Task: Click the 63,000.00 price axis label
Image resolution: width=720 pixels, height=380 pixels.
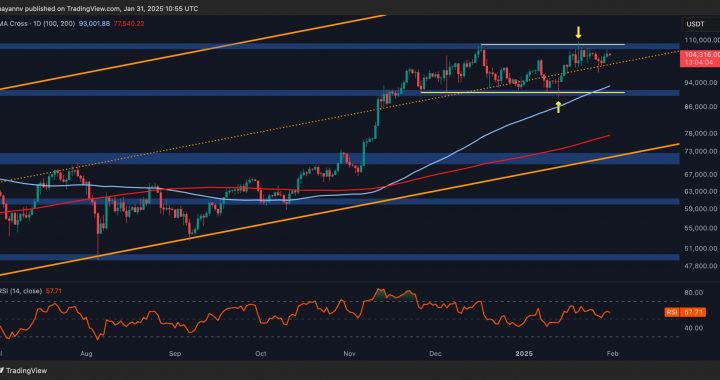Action: [701, 191]
